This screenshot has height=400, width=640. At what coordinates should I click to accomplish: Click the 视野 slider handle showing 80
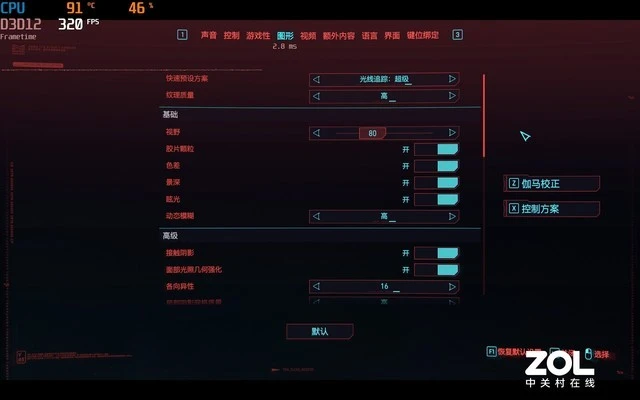tap(372, 133)
